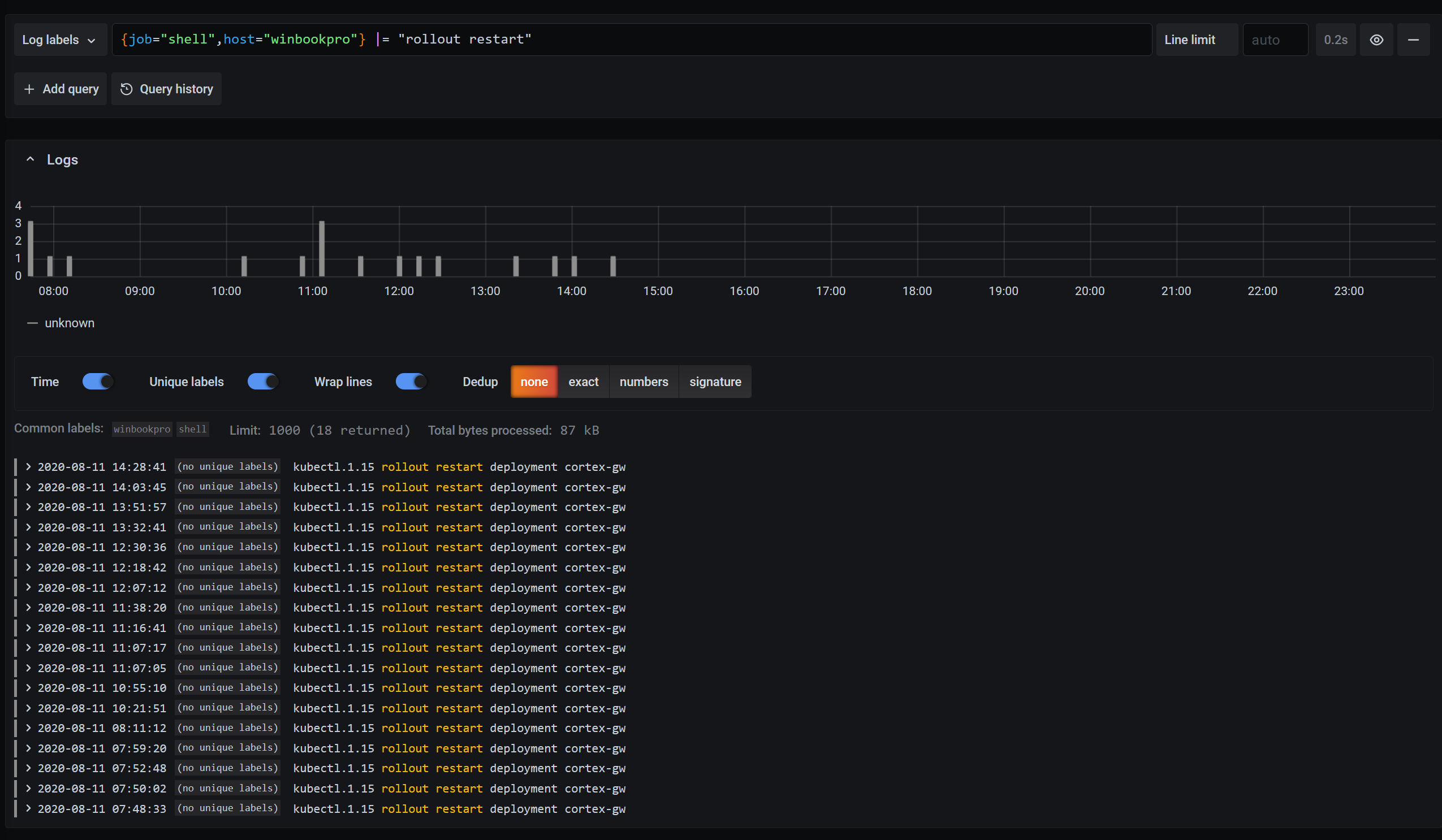Image resolution: width=1442 pixels, height=840 pixels.
Task: Click shell common label badge
Action: click(193, 429)
